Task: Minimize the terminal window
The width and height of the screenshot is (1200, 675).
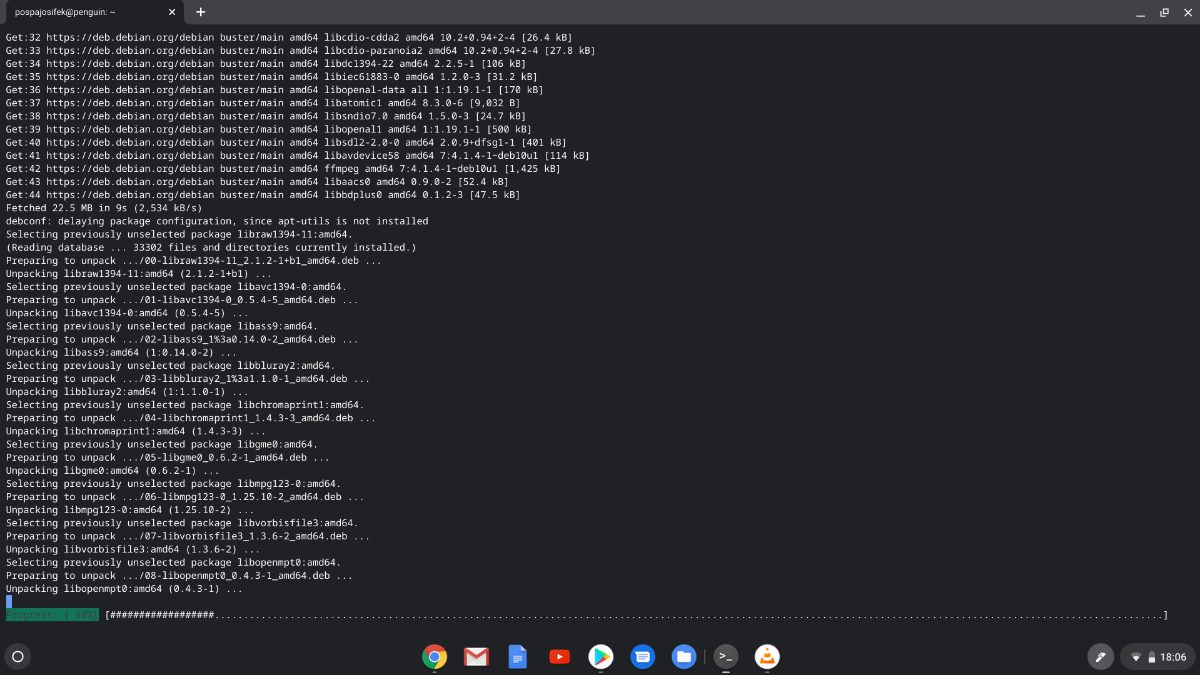Action: click(1141, 12)
